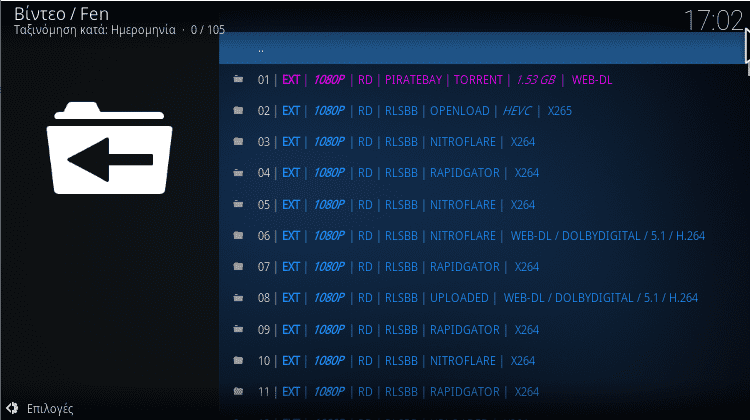Pick source 05 NITROFLARE X264
Screen dimensions: 750x420
[x=483, y=204]
